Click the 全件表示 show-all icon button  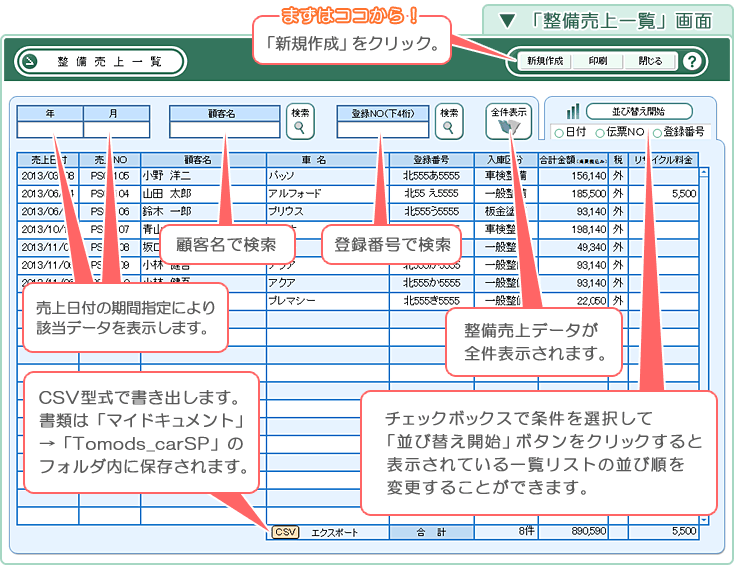click(509, 121)
